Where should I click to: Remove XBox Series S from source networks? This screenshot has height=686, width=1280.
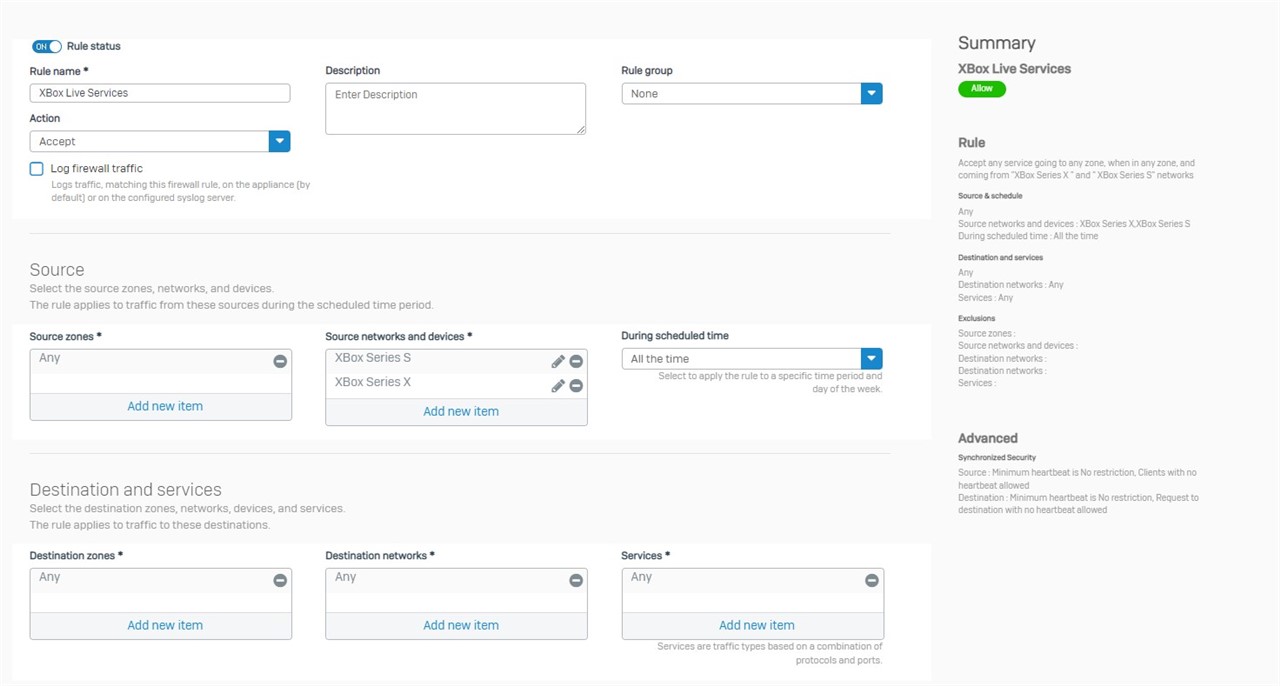[576, 361]
